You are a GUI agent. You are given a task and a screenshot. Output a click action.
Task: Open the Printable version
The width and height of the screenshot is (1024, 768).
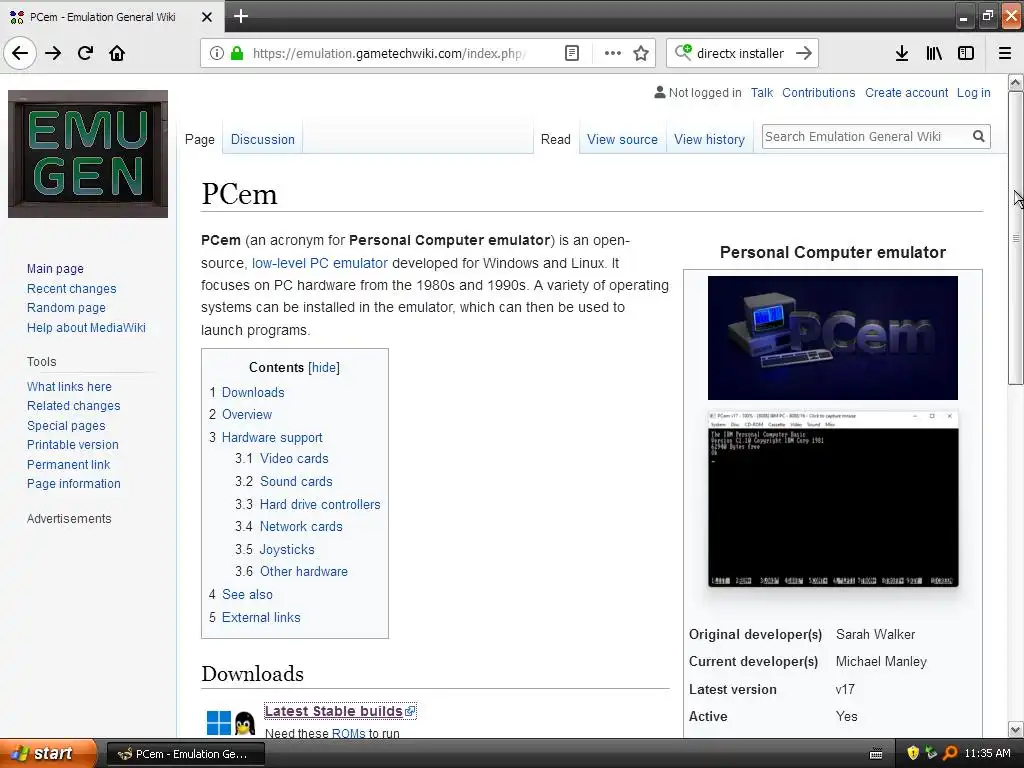72,445
